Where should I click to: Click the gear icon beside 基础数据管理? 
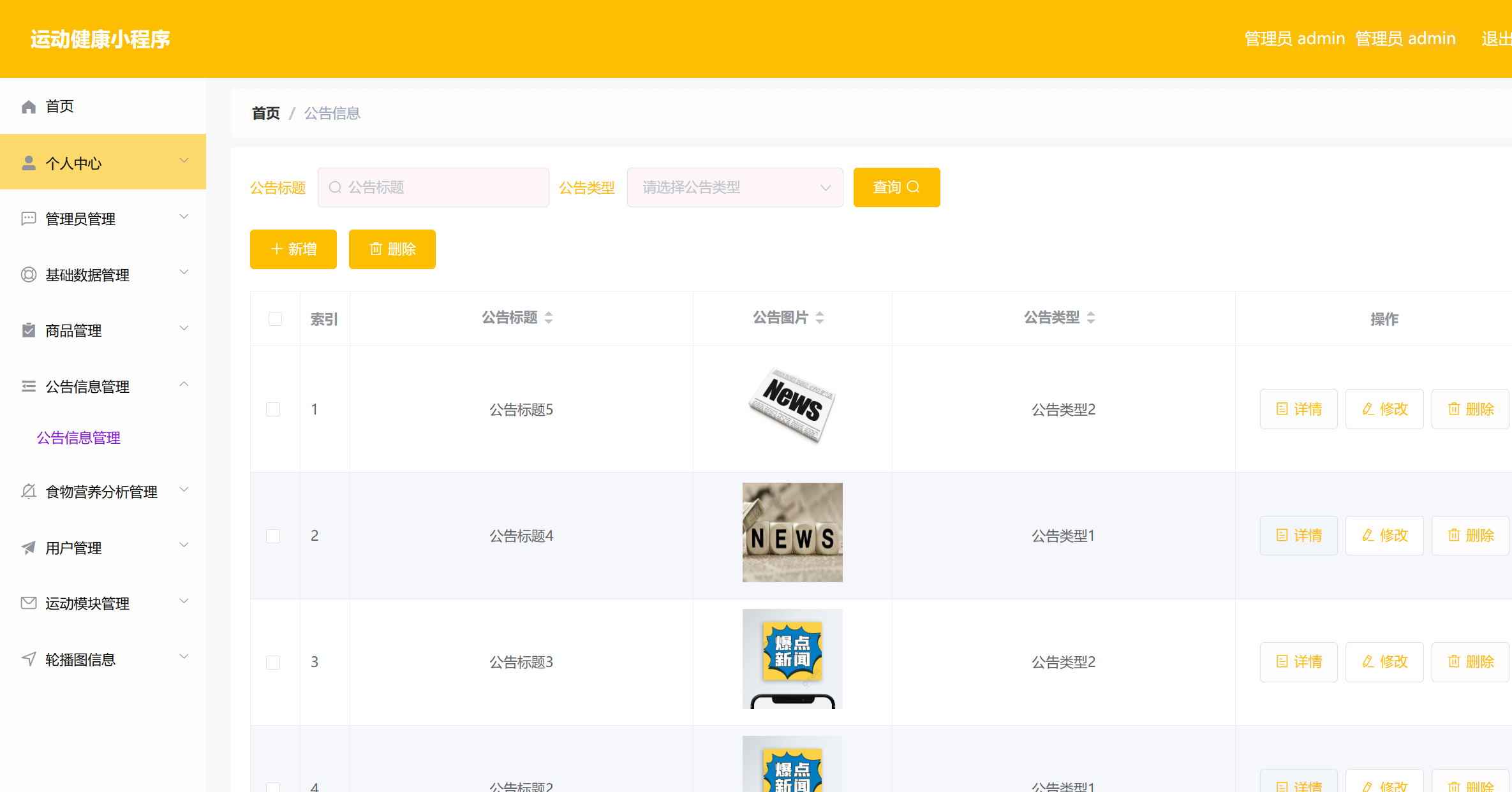28,275
